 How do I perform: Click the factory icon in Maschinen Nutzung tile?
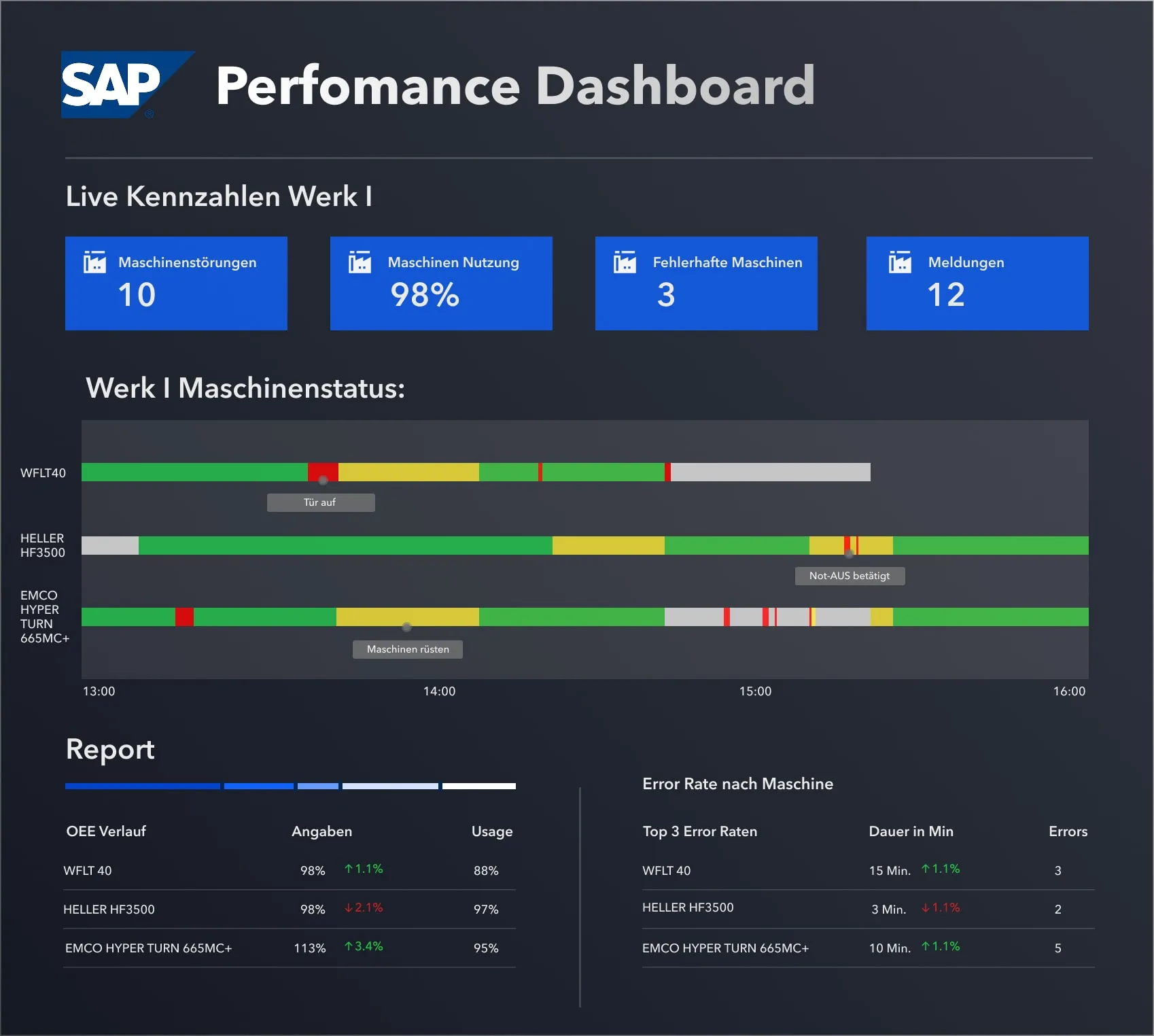(360, 262)
